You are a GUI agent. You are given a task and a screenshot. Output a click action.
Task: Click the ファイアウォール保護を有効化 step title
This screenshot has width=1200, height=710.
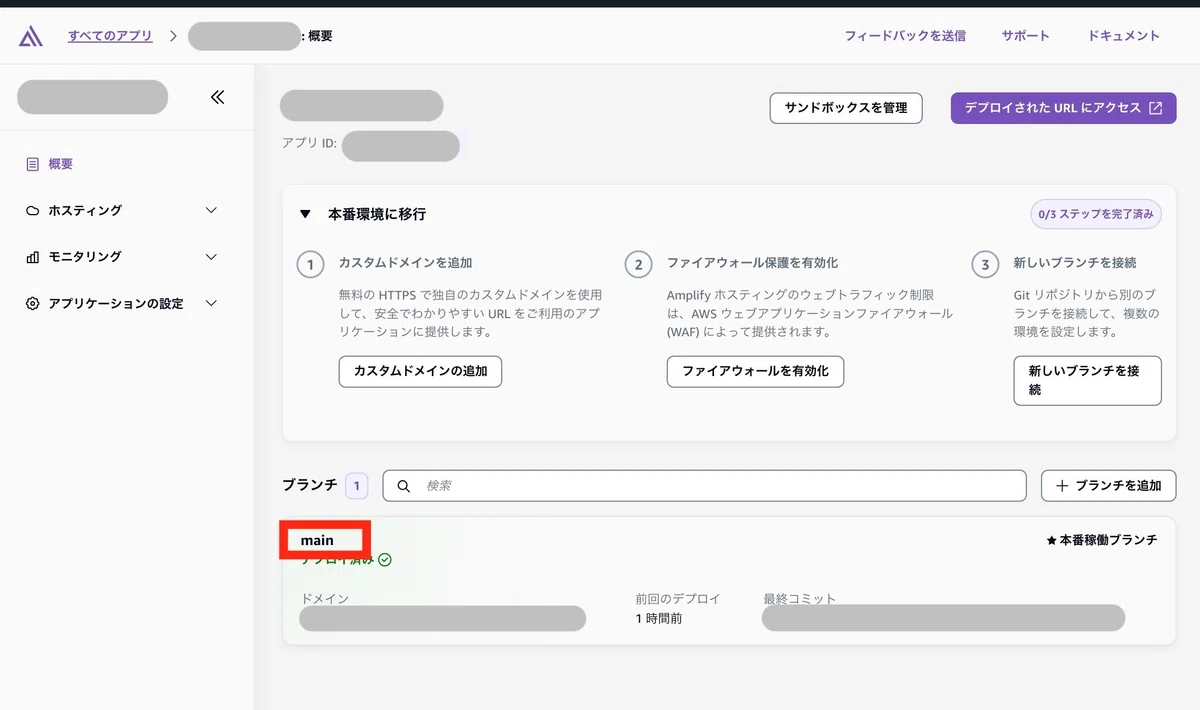click(x=753, y=263)
